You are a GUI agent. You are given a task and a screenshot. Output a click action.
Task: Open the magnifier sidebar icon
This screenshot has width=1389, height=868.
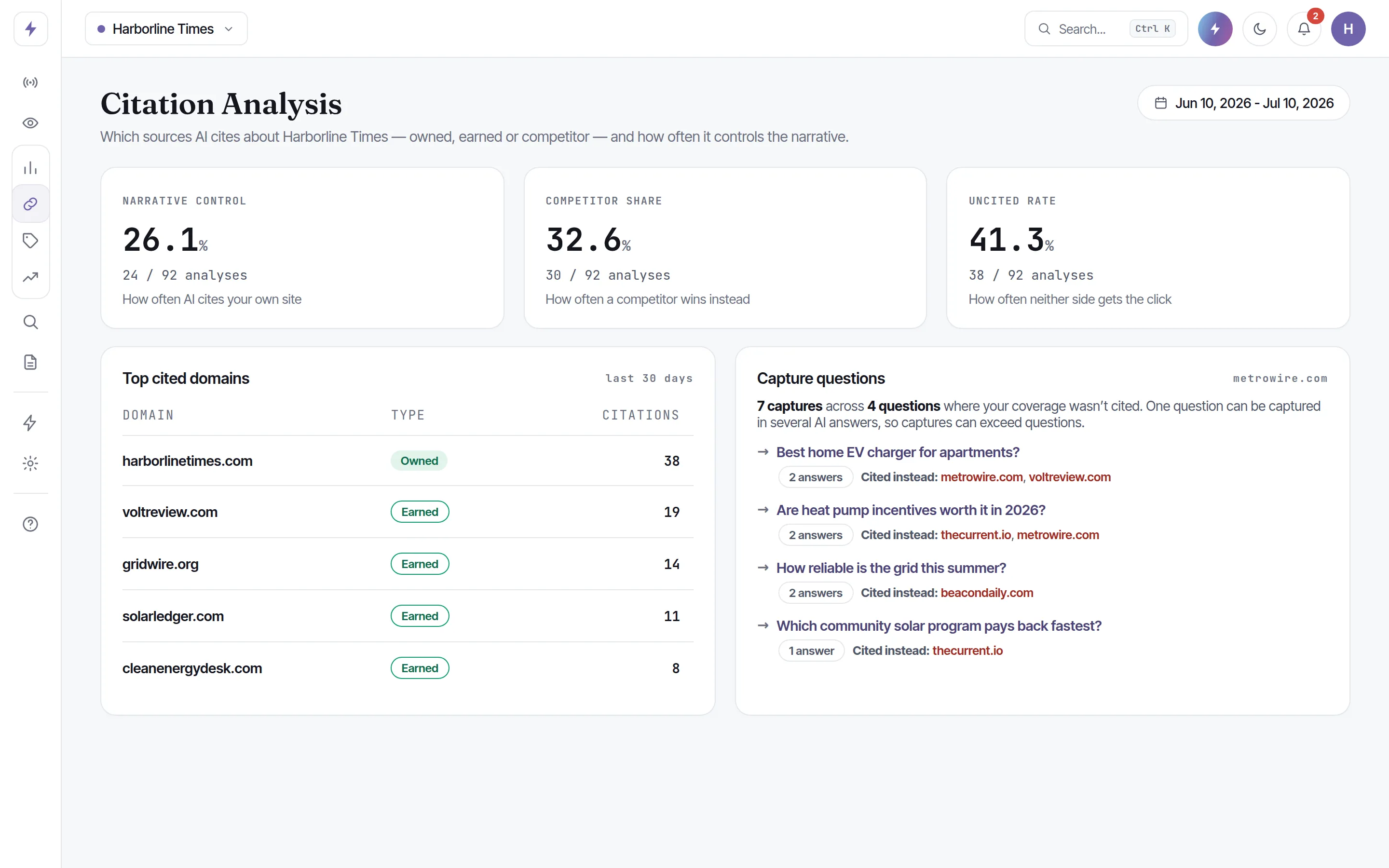pos(30,322)
